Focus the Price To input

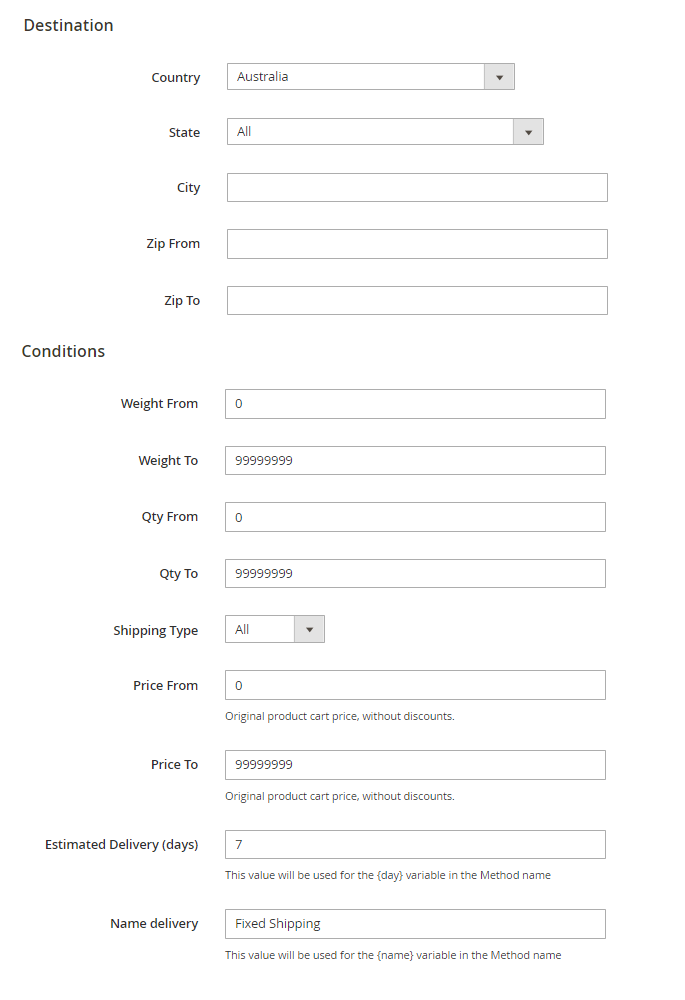pos(415,765)
